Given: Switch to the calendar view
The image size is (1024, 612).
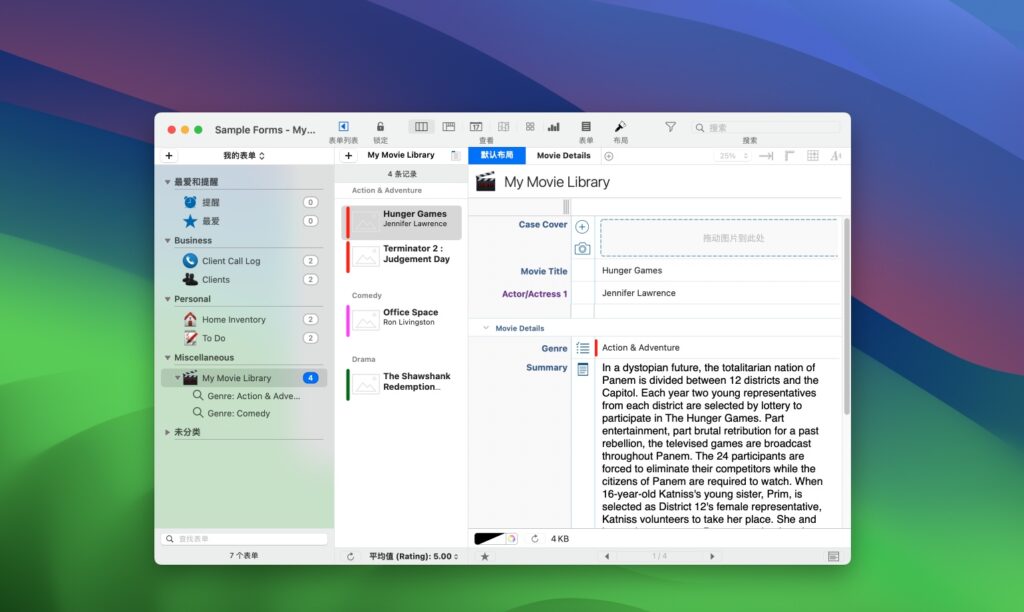Looking at the screenshot, I should 477,127.
